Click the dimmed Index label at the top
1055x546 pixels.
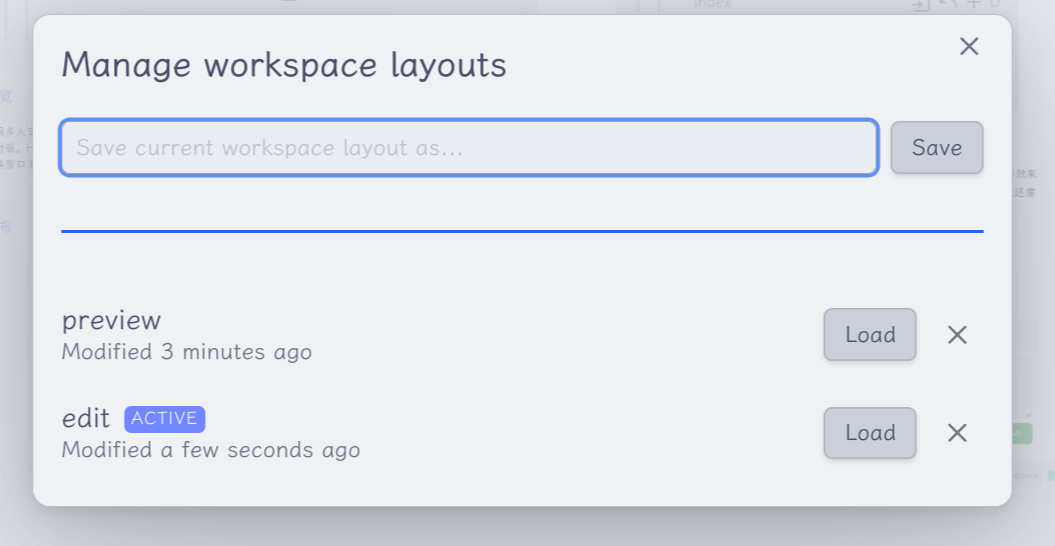point(713,4)
